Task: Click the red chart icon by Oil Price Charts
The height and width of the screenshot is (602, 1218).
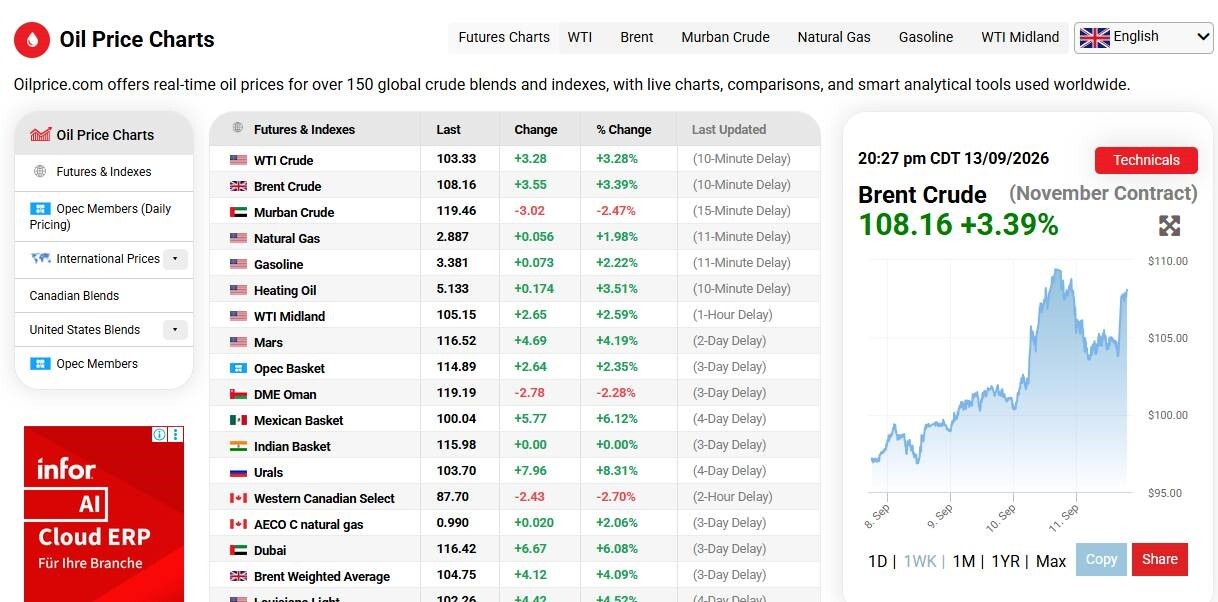Action: coord(40,134)
